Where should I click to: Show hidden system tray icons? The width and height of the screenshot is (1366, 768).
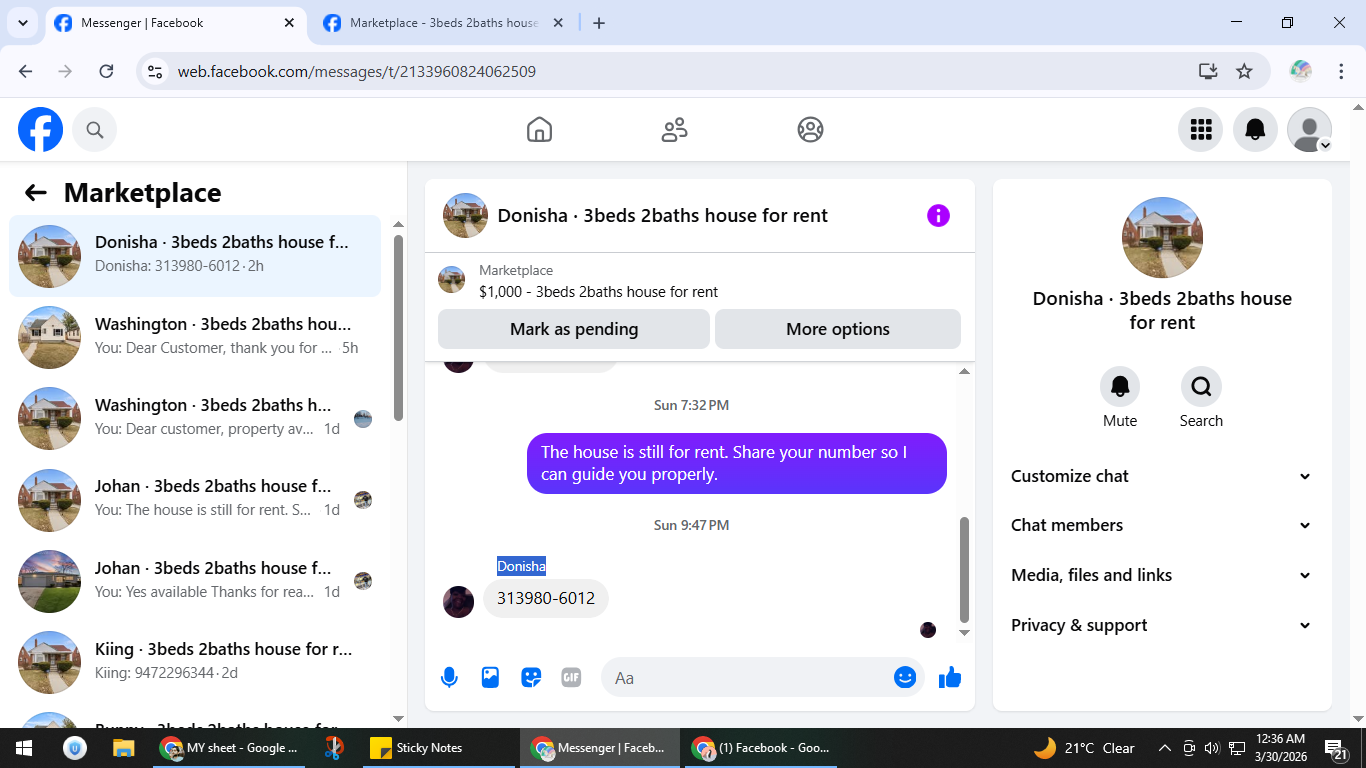1164,748
